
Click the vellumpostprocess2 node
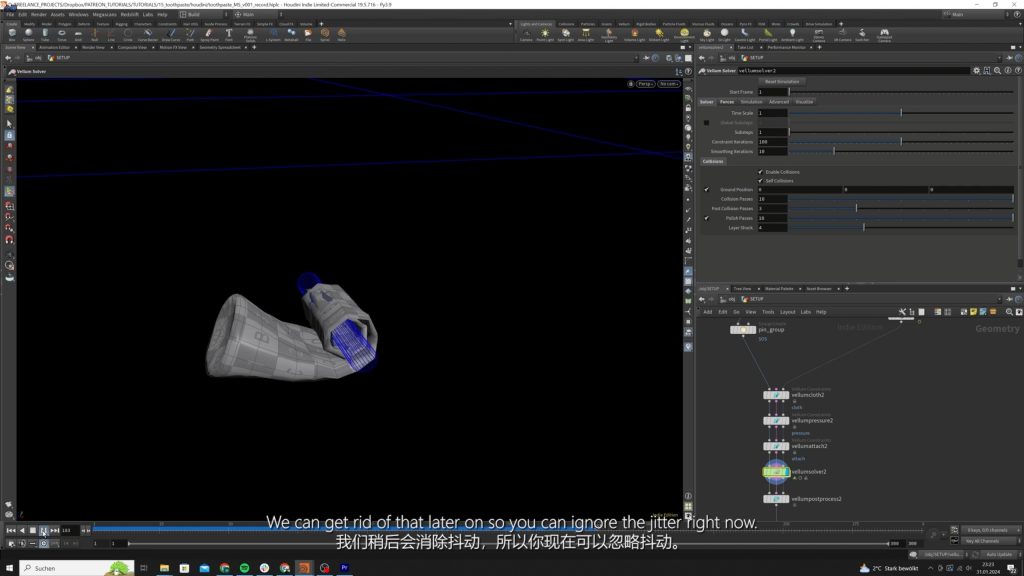coord(776,499)
